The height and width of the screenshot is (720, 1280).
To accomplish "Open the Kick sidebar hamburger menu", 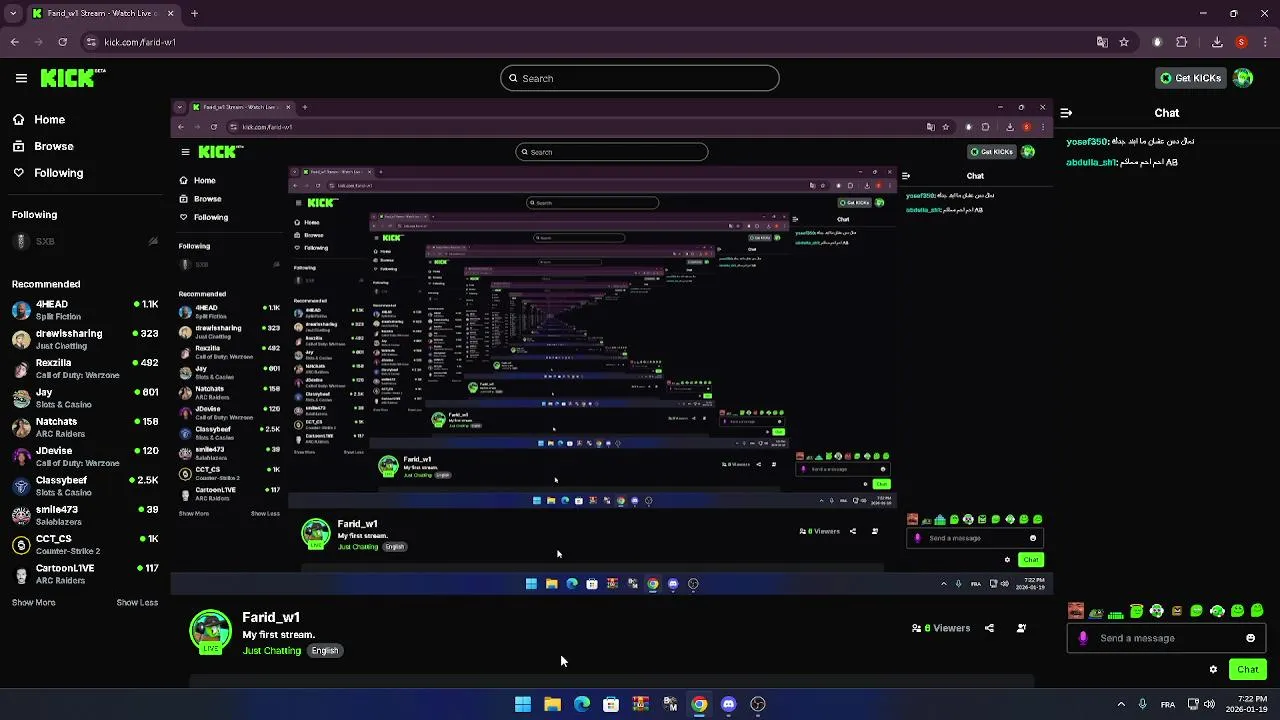I will click(21, 78).
